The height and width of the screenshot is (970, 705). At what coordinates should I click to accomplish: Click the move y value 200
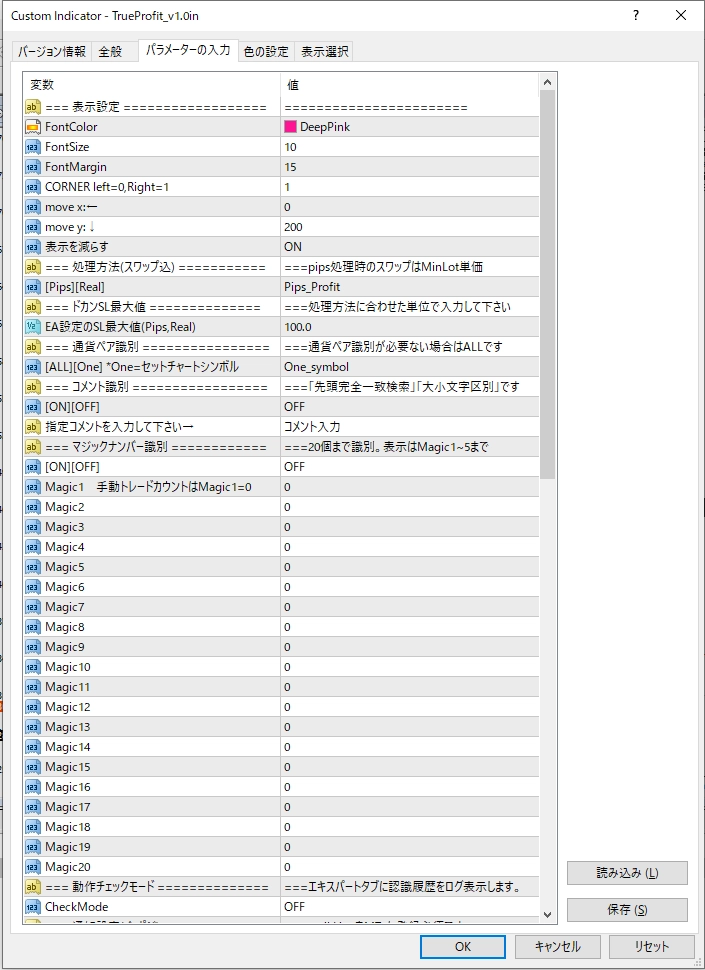(409, 227)
